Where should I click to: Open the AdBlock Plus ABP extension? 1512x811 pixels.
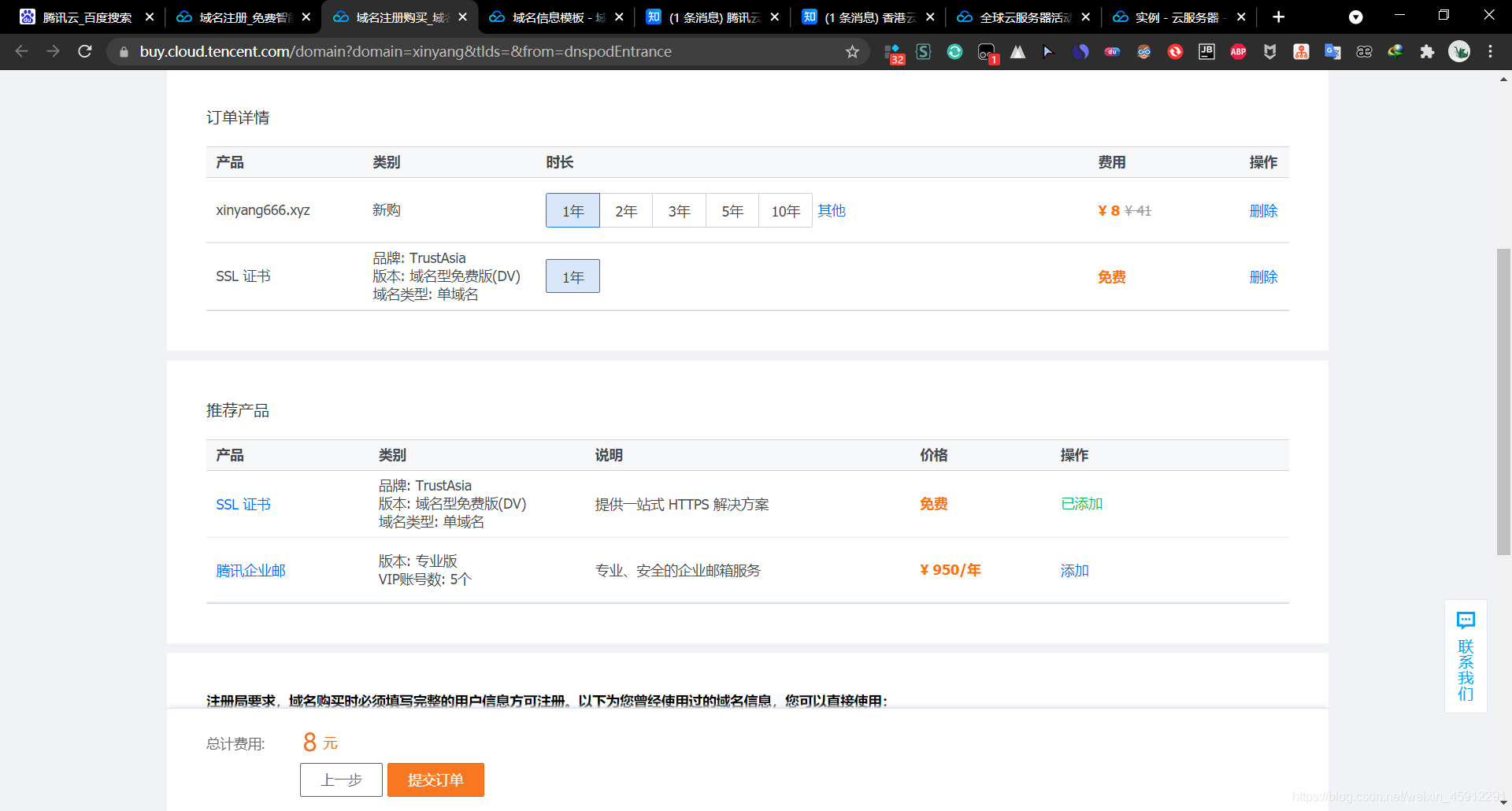(x=1238, y=52)
